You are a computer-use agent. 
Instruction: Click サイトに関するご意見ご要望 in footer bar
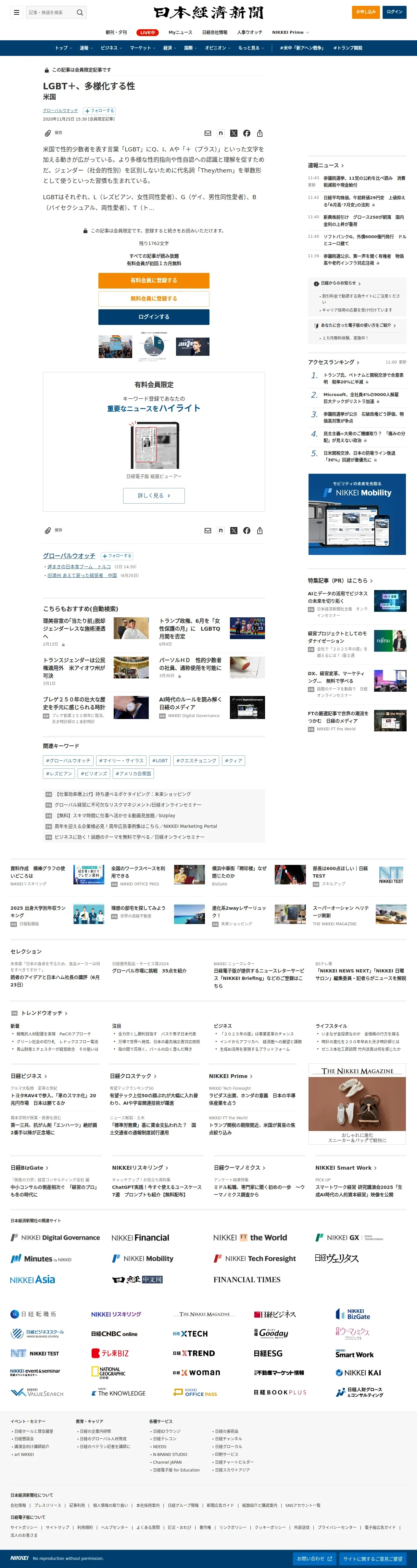(x=373, y=1559)
